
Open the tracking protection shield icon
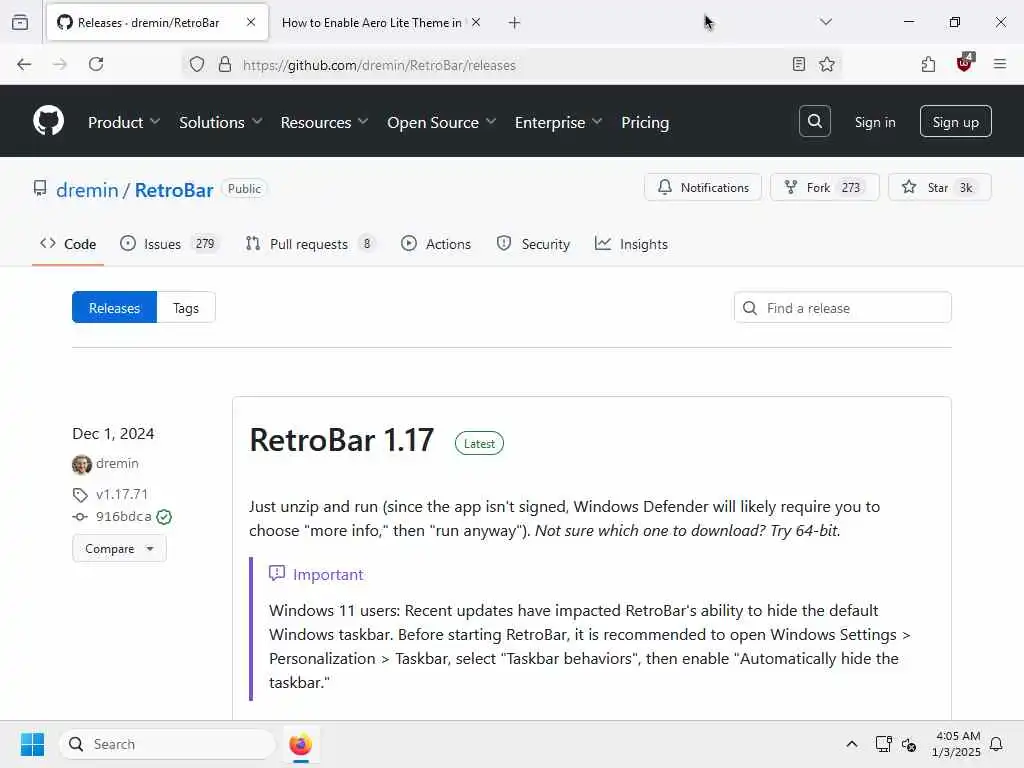pos(197,65)
